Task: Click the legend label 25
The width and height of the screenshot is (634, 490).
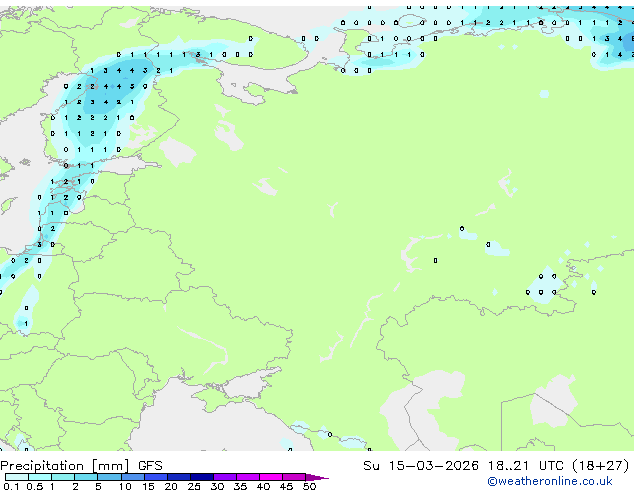Action: coord(194,486)
